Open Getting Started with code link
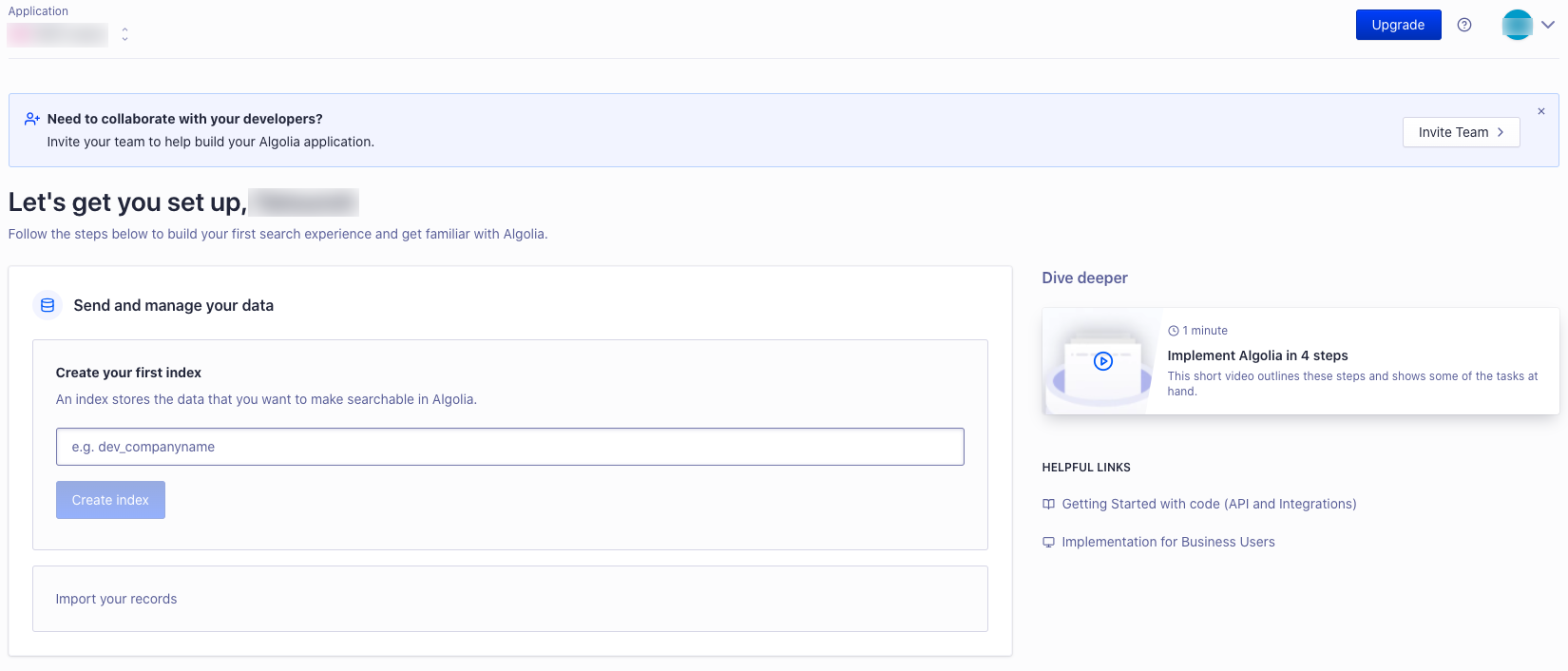1568x671 pixels. click(x=1209, y=504)
